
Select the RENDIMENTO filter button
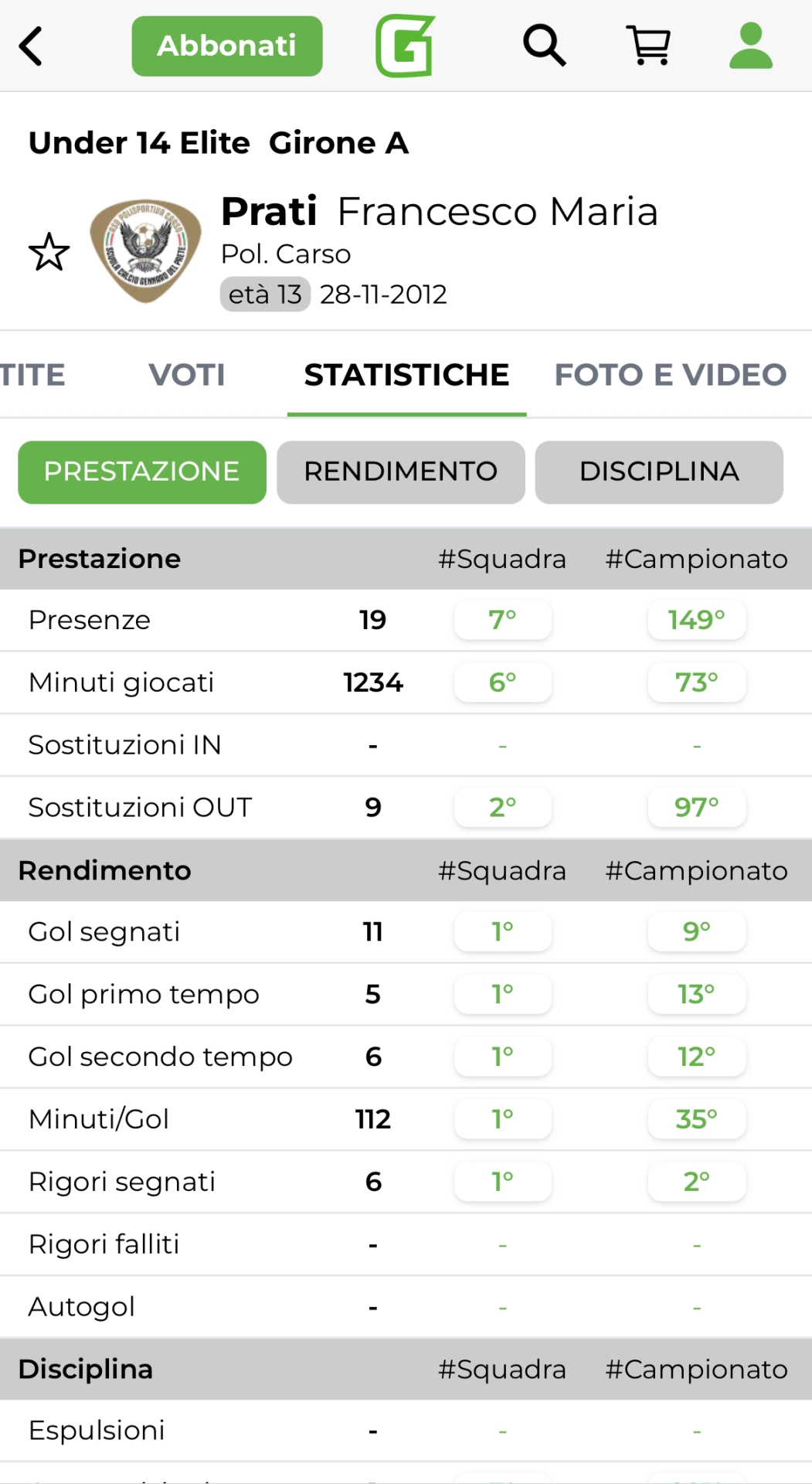click(x=401, y=472)
